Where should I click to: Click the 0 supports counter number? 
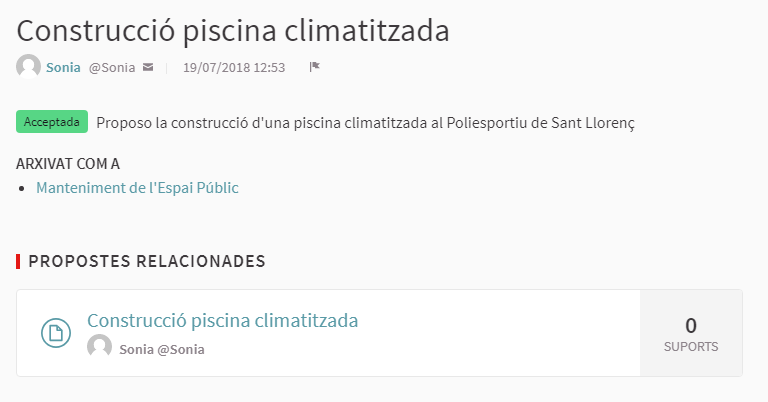point(691,325)
